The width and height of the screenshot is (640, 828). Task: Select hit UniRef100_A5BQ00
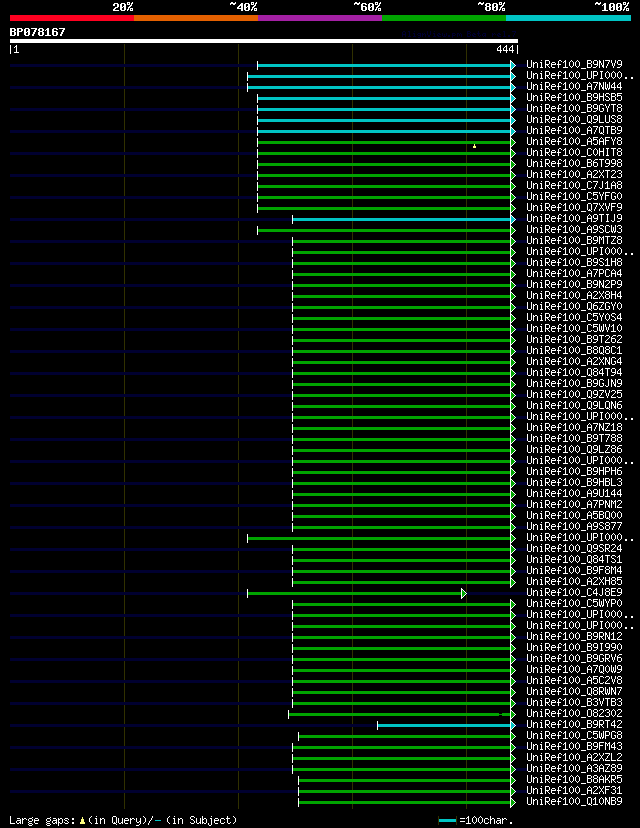574,515
